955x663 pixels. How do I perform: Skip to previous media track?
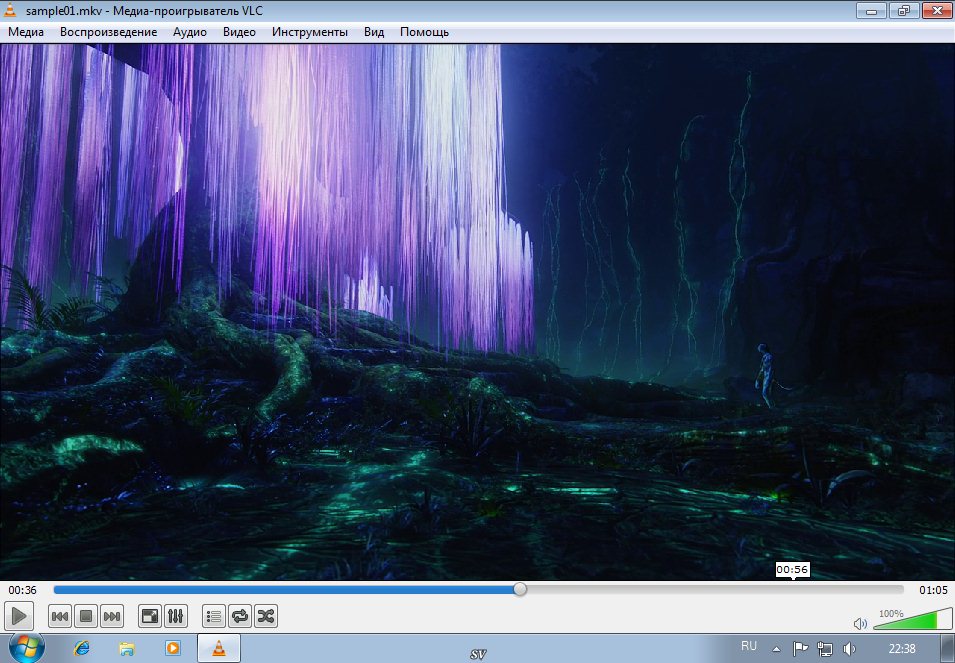pos(60,616)
